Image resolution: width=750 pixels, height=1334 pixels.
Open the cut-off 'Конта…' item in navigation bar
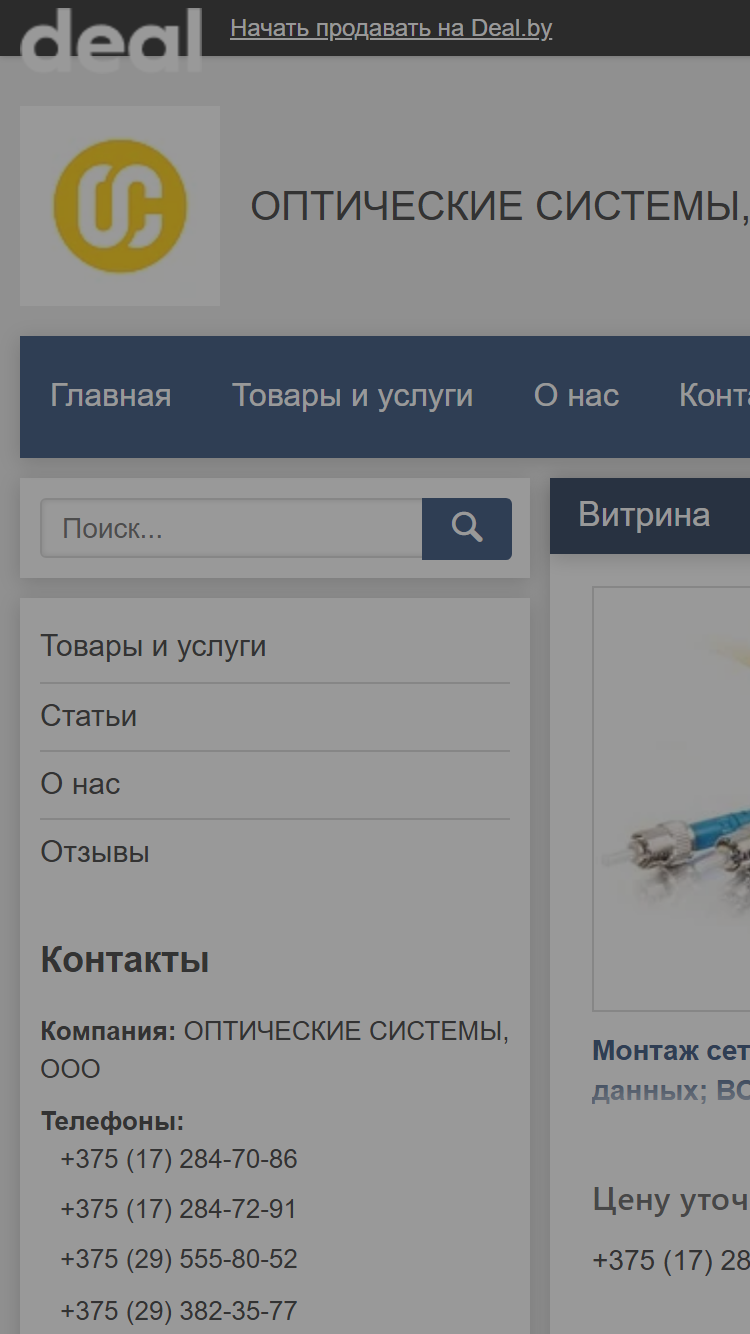tap(714, 396)
